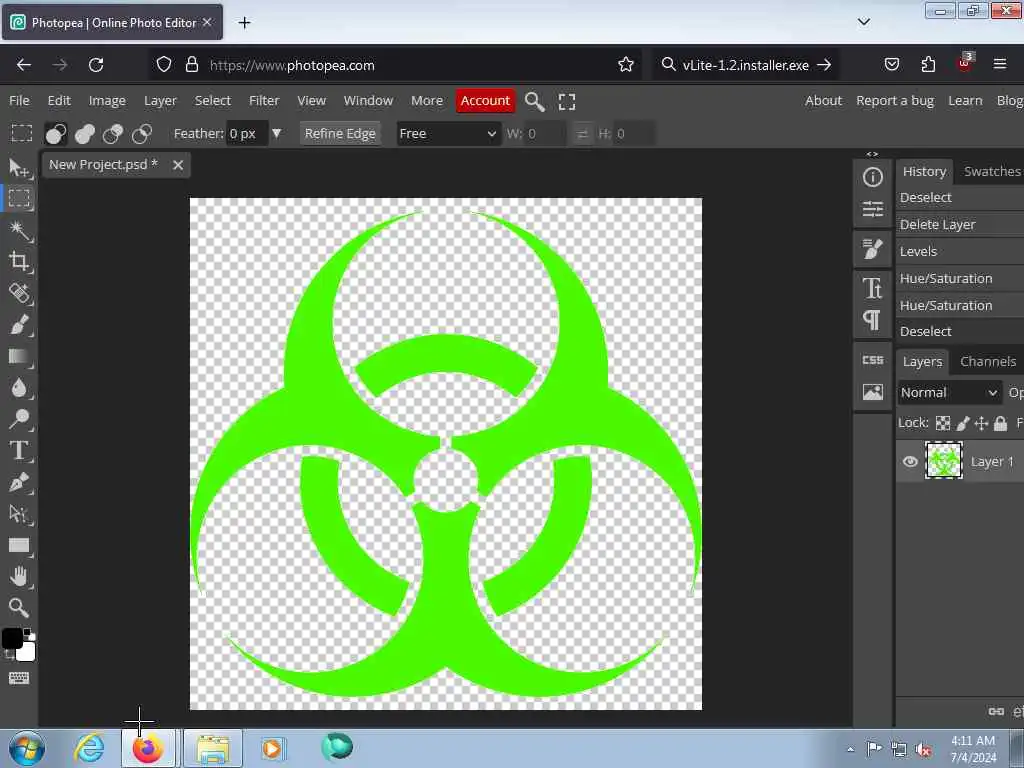
Task: Open Report a bug link
Action: 895,101
